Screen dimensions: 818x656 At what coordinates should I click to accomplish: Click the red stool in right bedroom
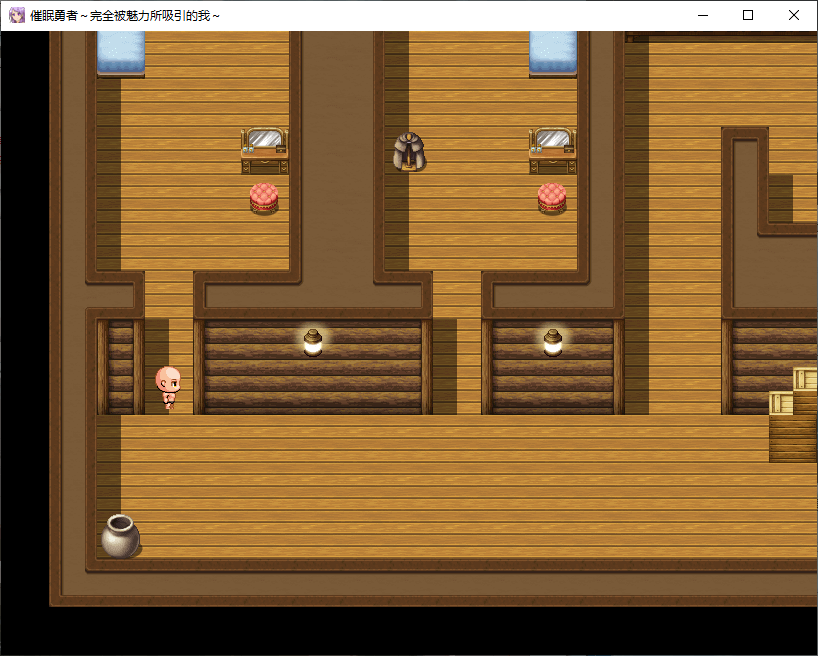click(x=552, y=198)
